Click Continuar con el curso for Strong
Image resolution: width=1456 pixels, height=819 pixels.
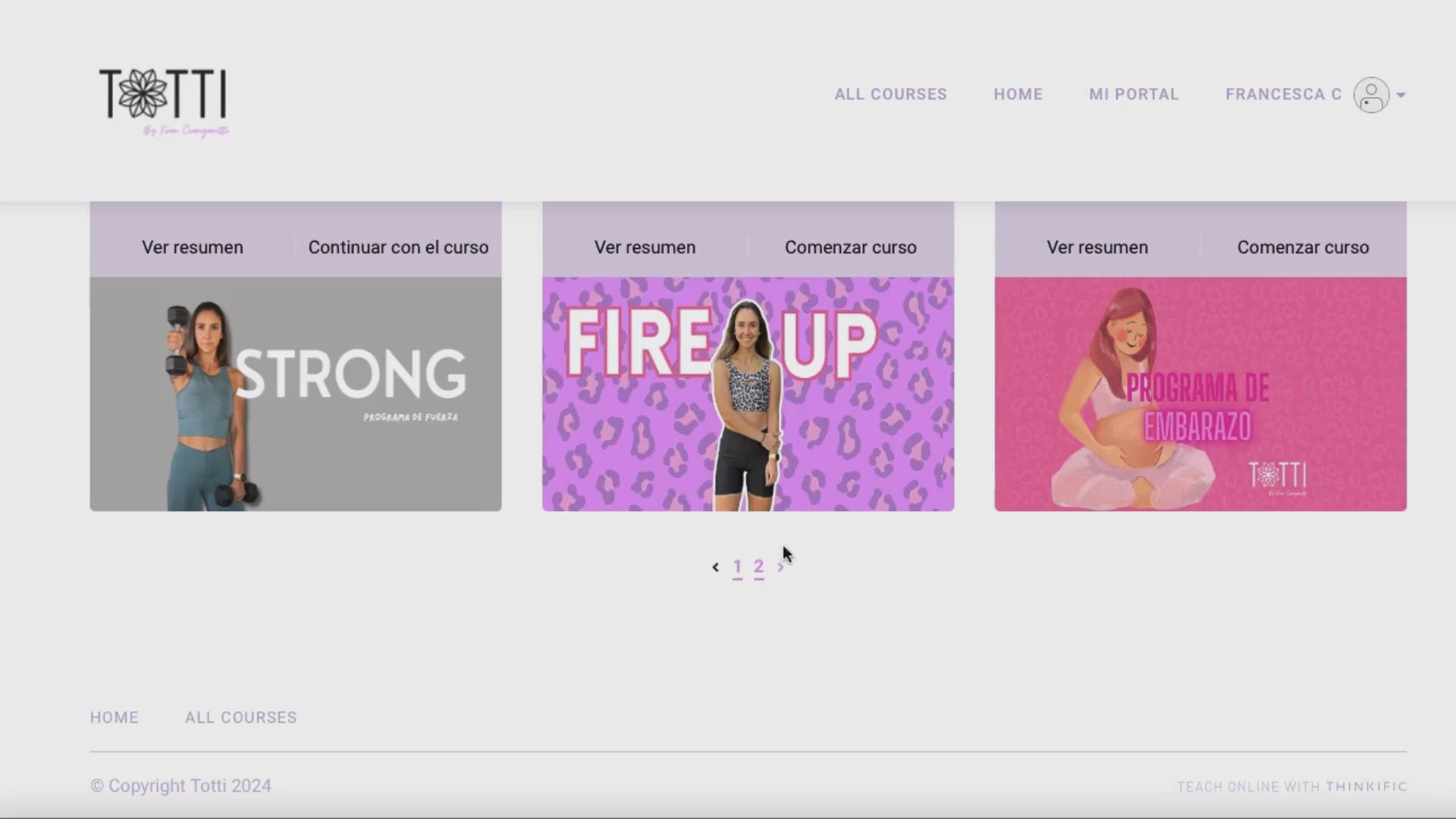coord(398,247)
